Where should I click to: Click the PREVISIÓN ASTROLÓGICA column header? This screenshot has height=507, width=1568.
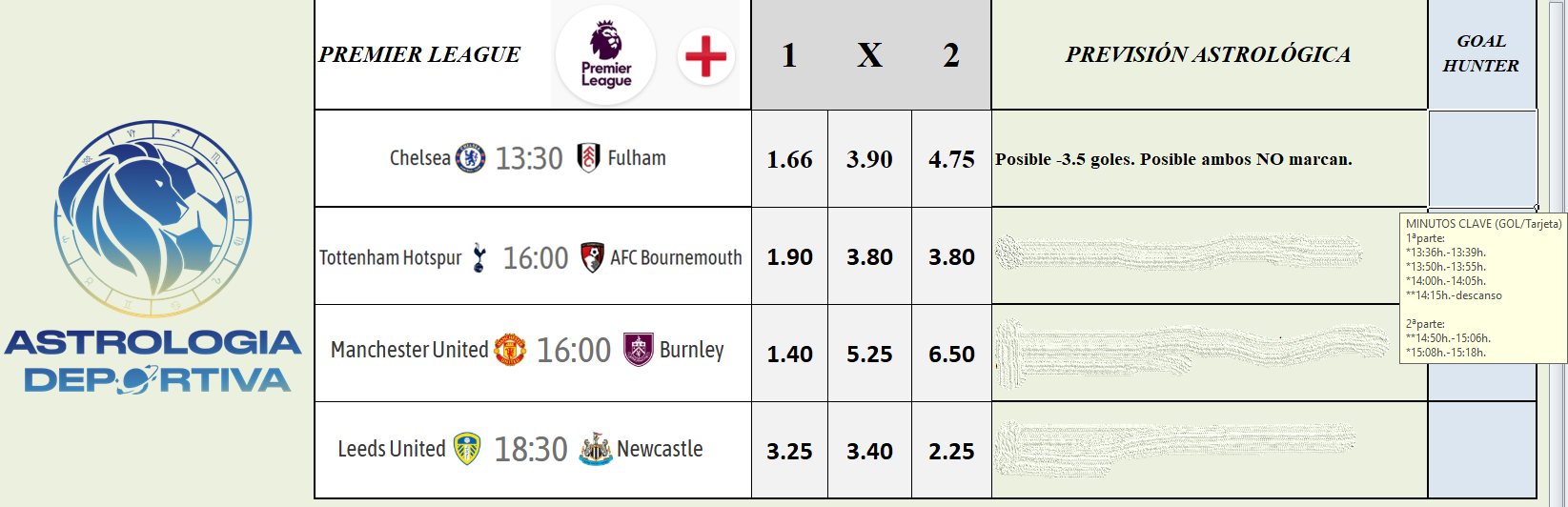(1209, 54)
